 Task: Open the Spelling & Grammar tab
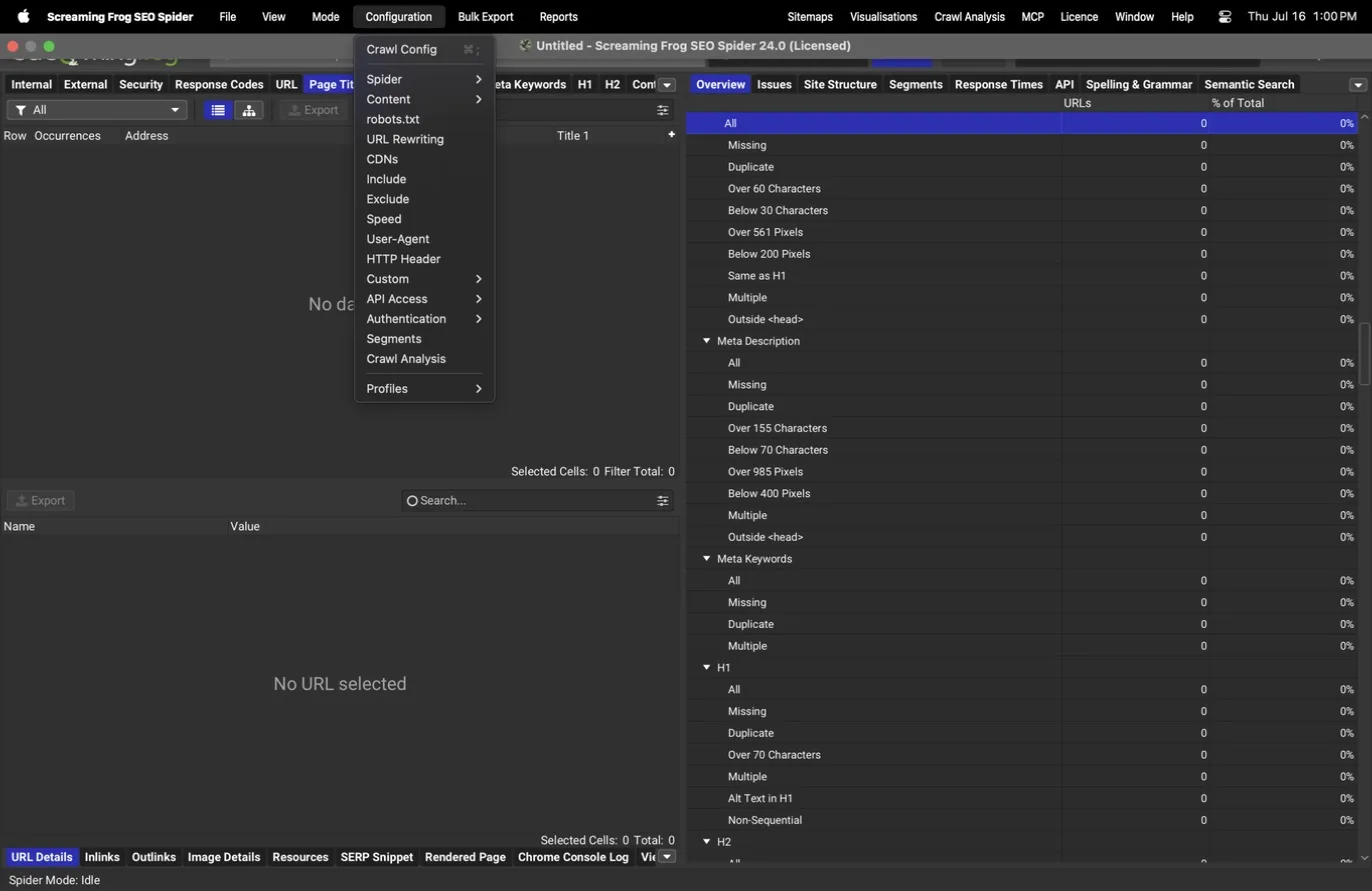click(x=1139, y=85)
